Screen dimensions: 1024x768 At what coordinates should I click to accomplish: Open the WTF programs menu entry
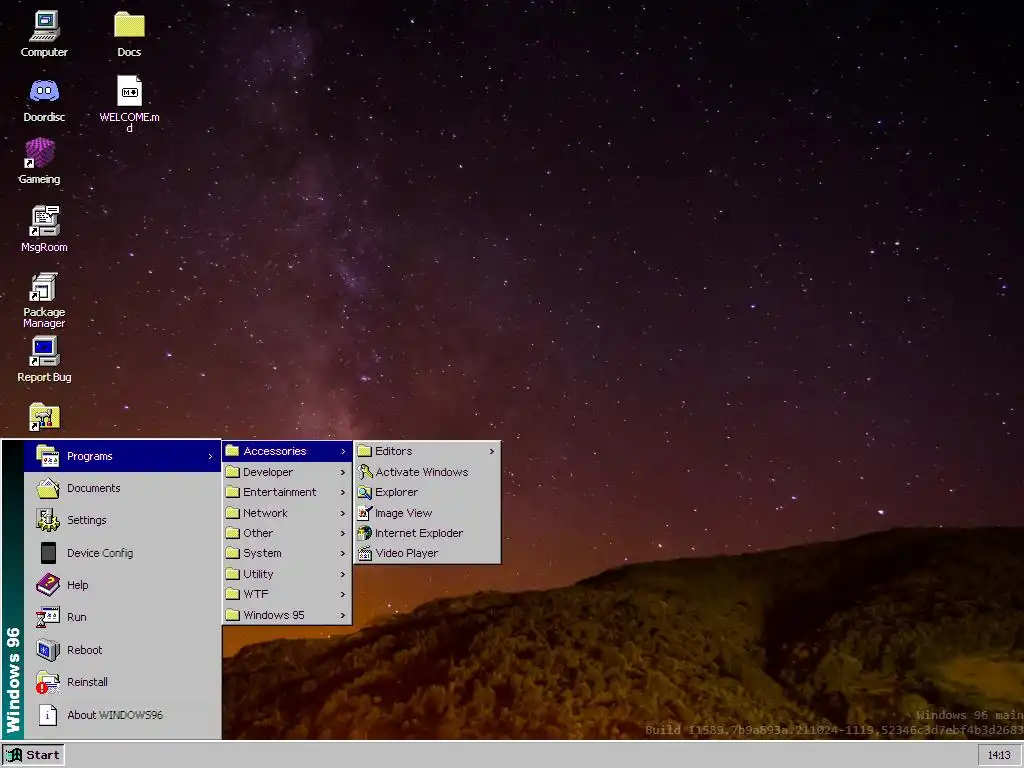tap(287, 594)
